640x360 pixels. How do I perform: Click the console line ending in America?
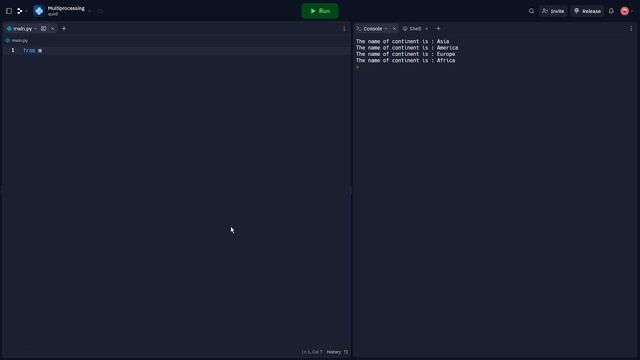407,48
